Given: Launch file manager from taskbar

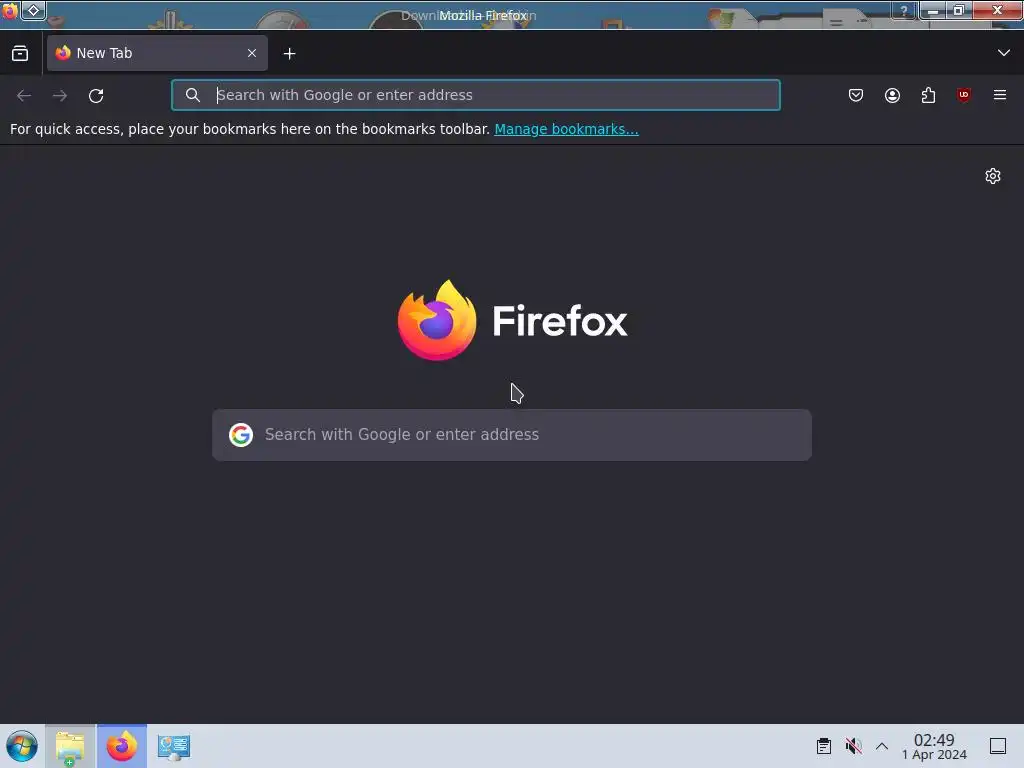Looking at the screenshot, I should pyautogui.click(x=70, y=746).
